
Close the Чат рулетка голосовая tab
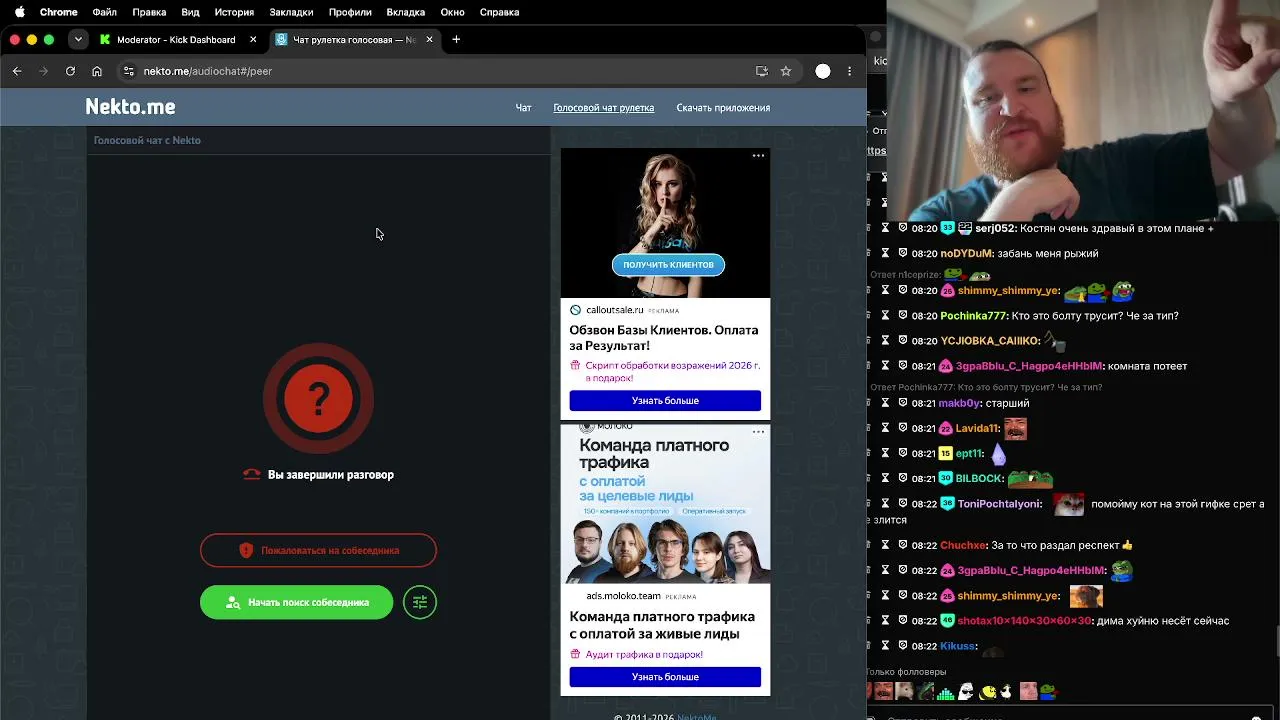pyautogui.click(x=430, y=40)
